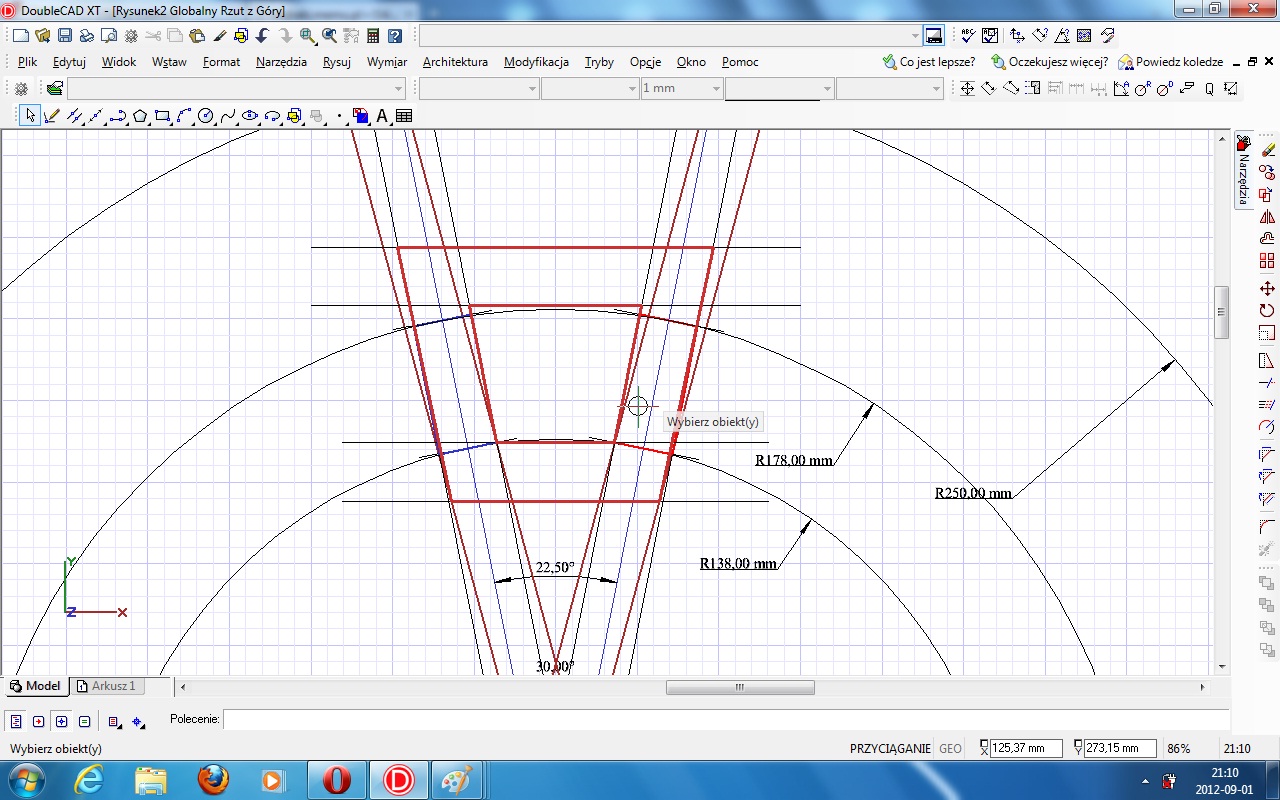
Task: Pick the Text tool (A)
Action: [382, 116]
